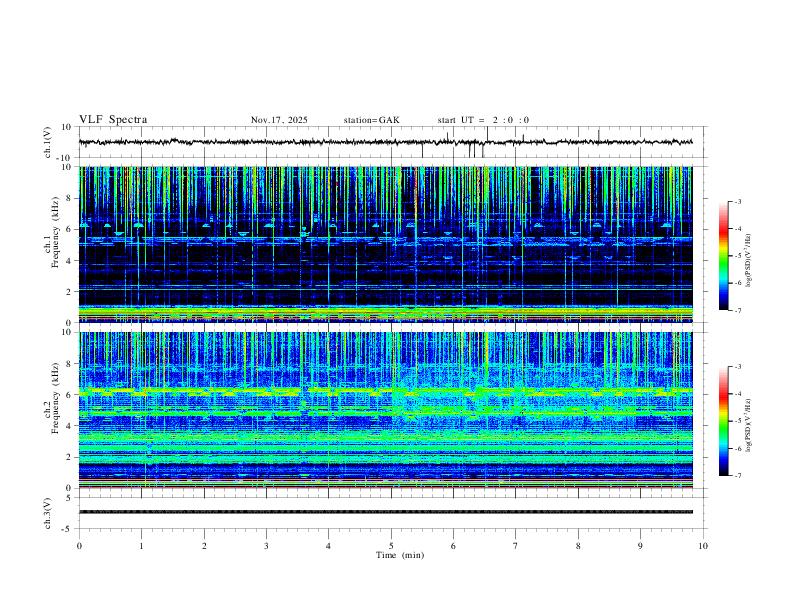Click the "-3" tick on ch.2 color bar
The height and width of the screenshot is (612, 792).
pos(738,367)
